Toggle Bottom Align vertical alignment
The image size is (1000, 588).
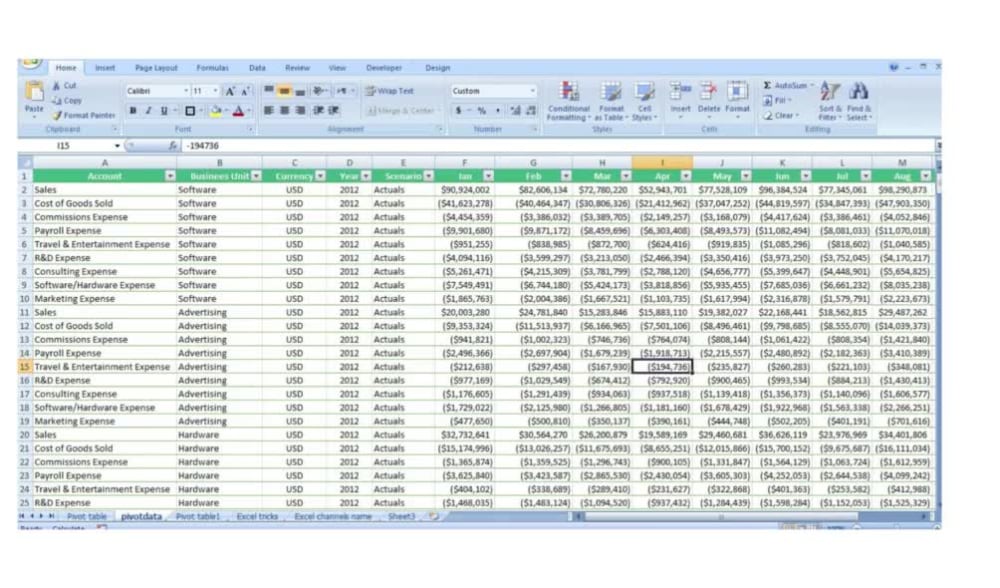click(300, 91)
